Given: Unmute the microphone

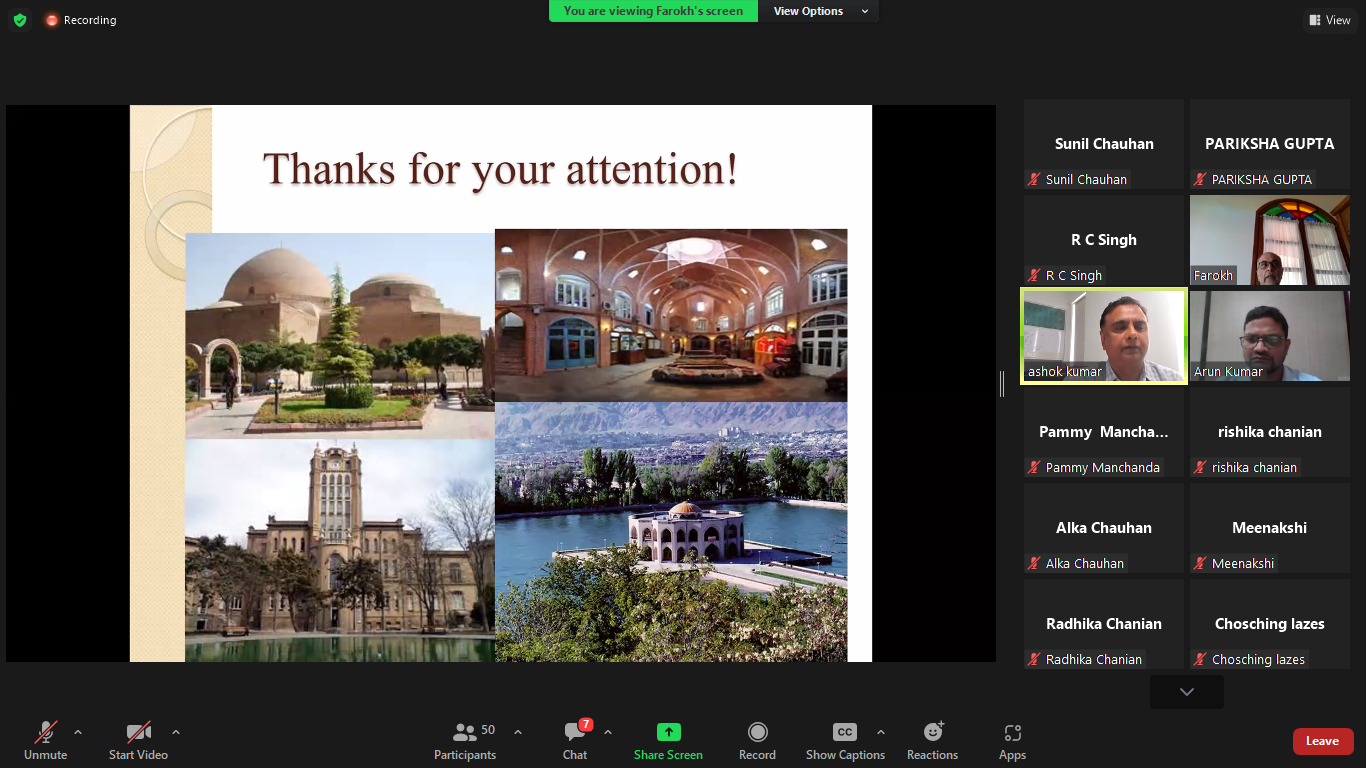Looking at the screenshot, I should click(46, 741).
